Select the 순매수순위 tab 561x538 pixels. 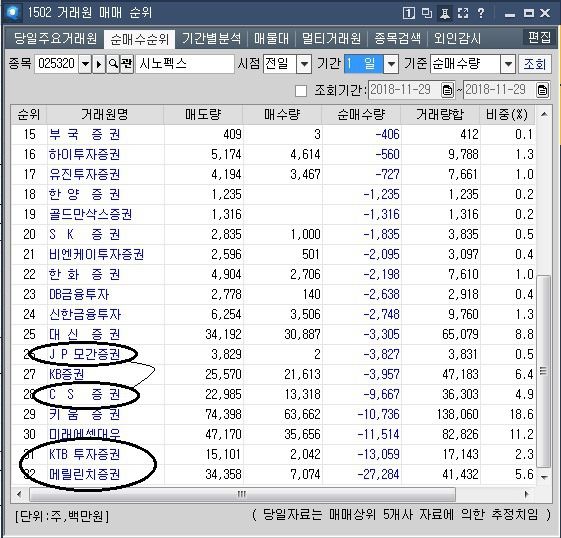140,39
